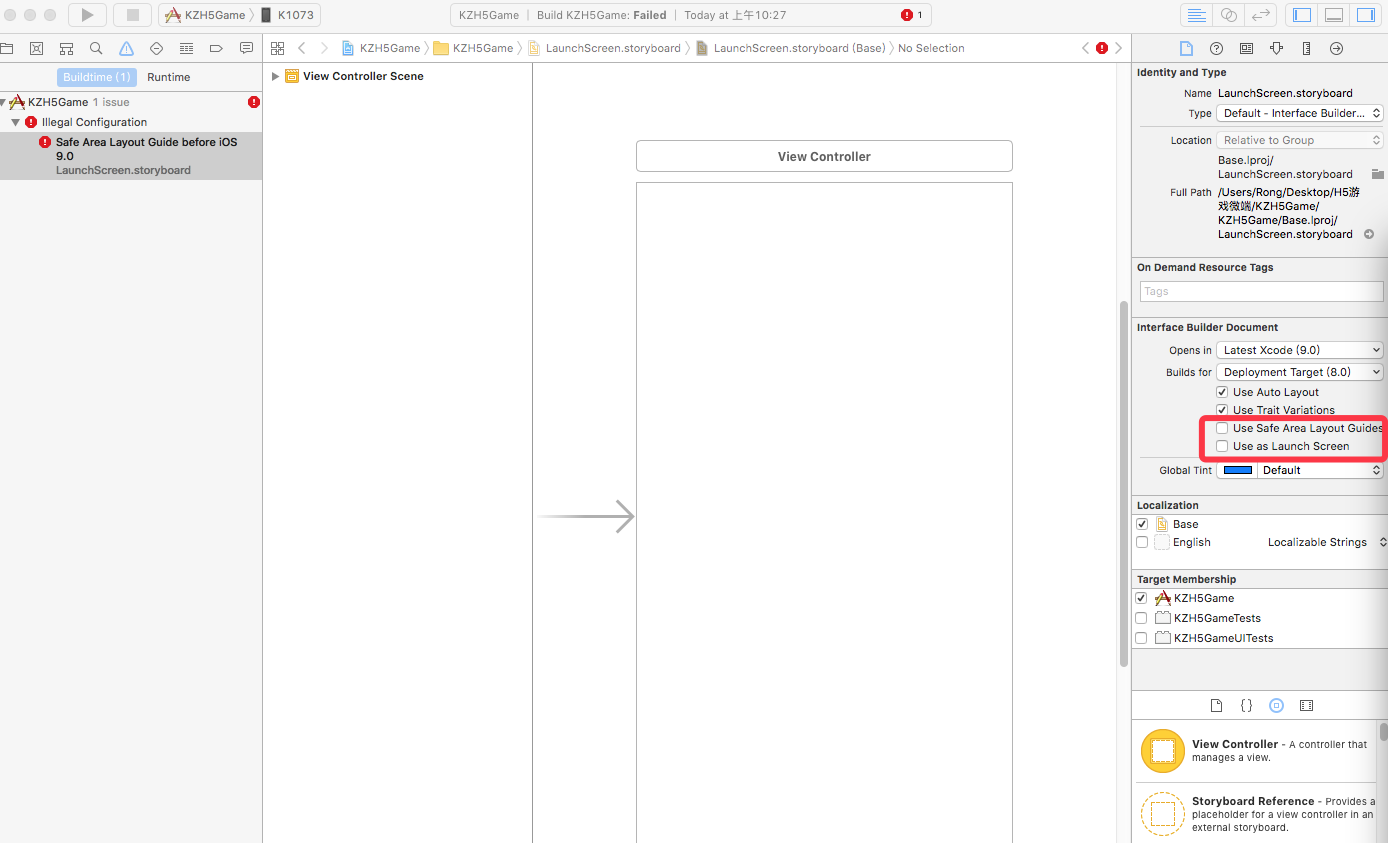Show the connections inspector arrow icon
Screen dimensions: 1388x843
[1336, 48]
